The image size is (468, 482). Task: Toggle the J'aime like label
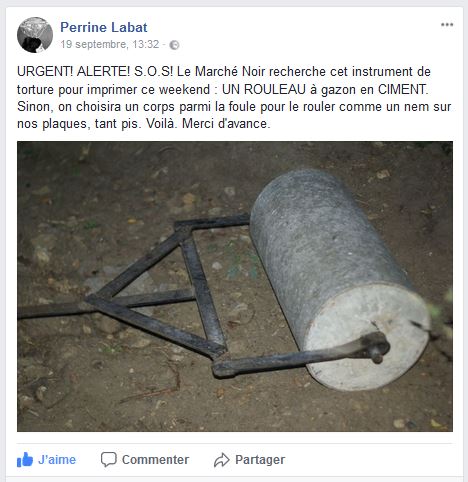[57, 460]
